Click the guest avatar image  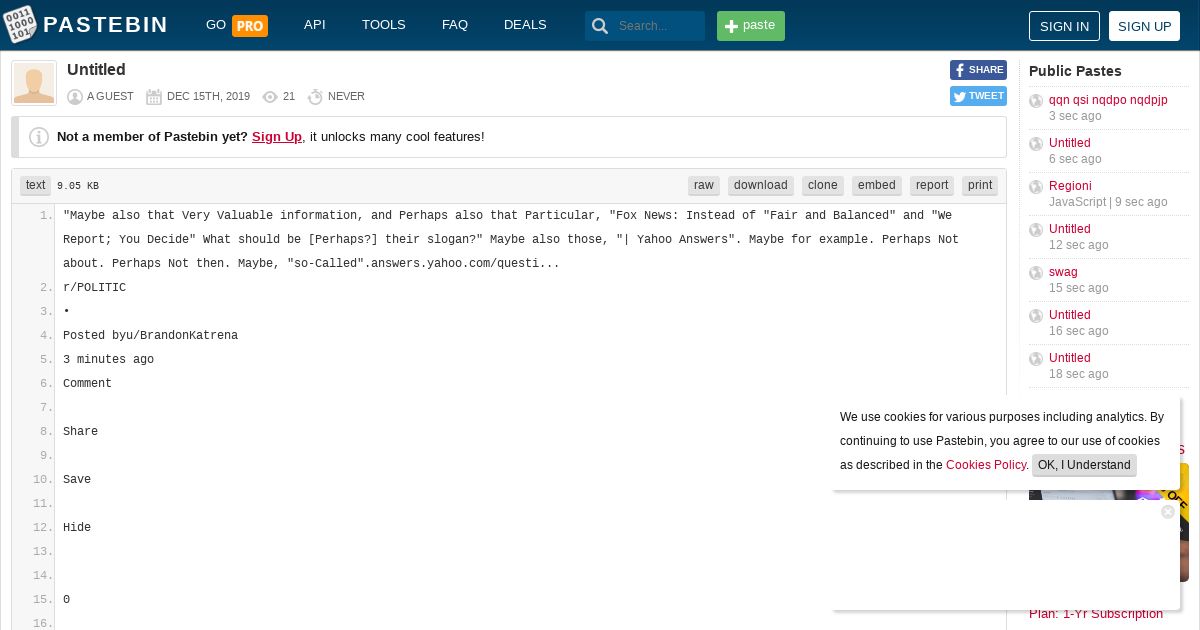pyautogui.click(x=34, y=83)
